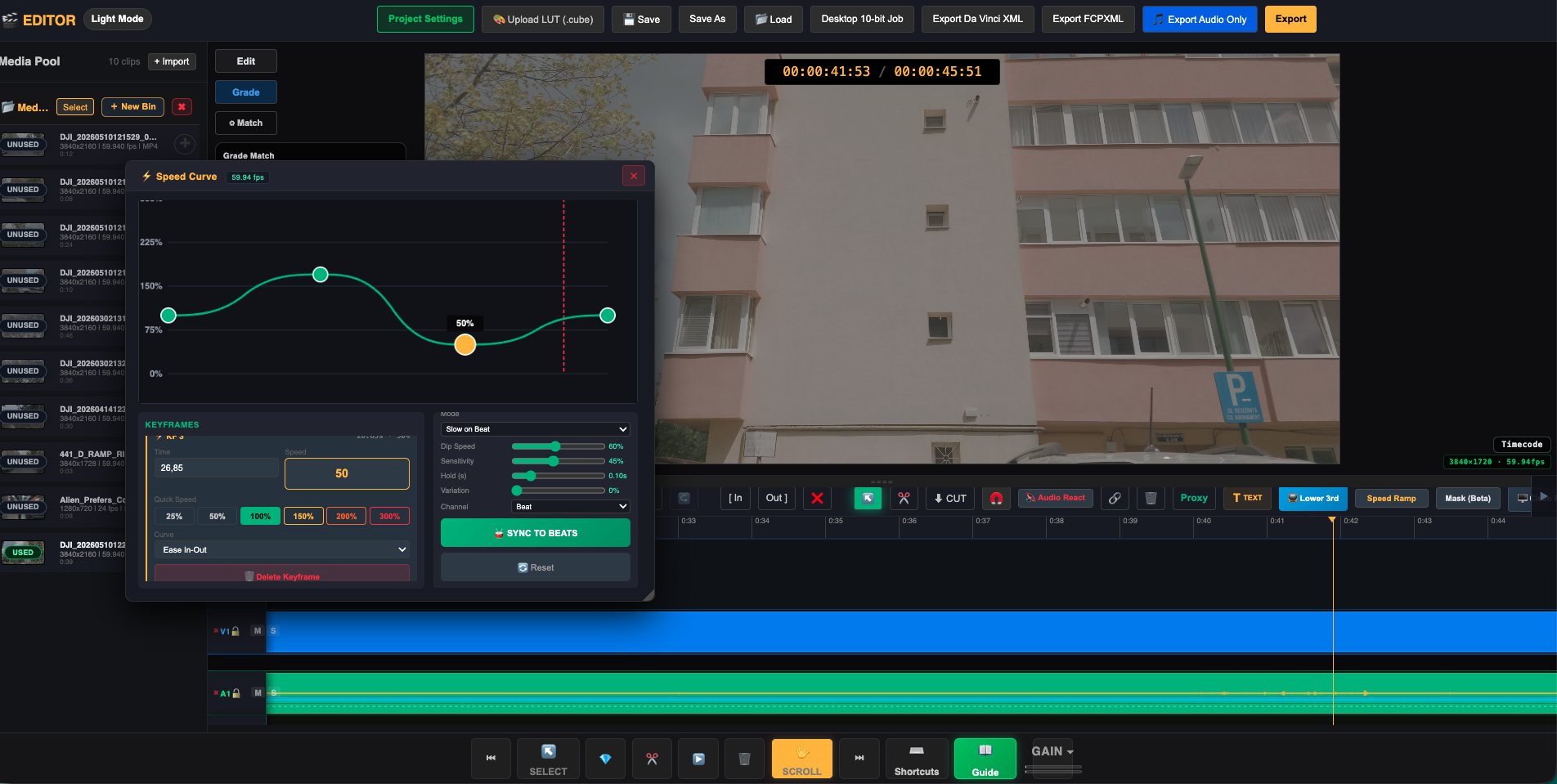
Task: Set quick speed to 100%
Action: [x=260, y=517]
